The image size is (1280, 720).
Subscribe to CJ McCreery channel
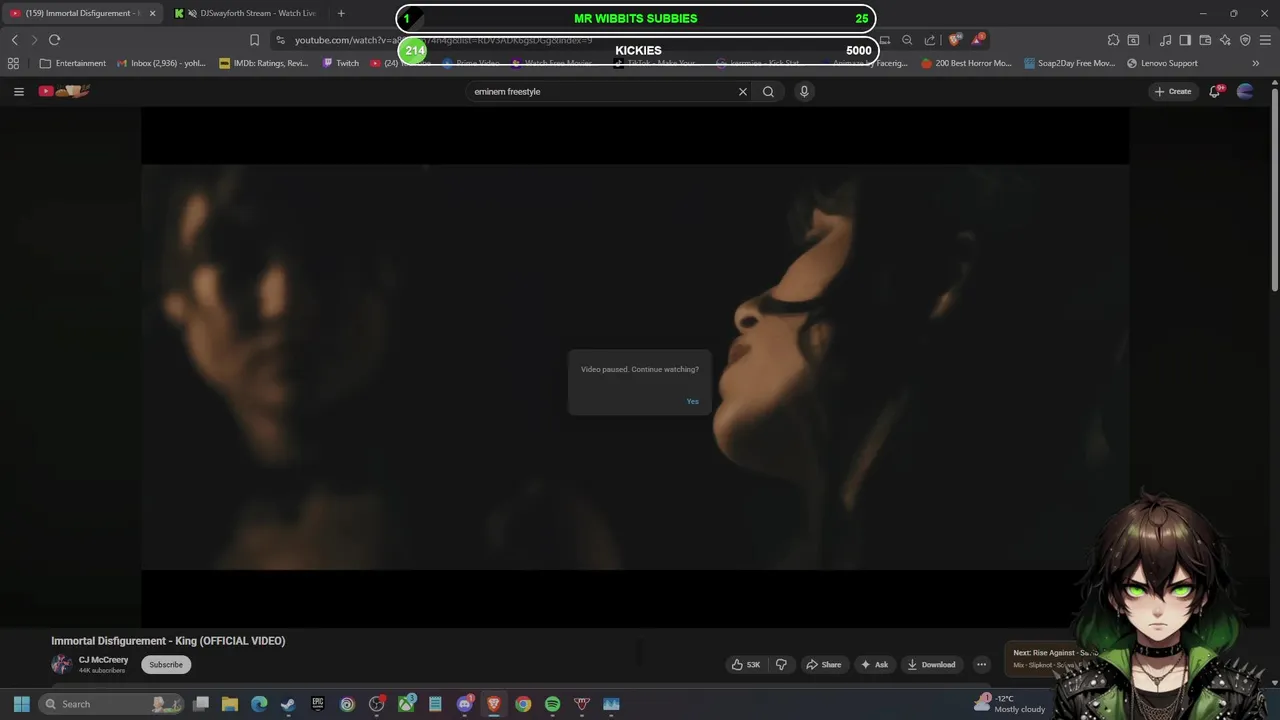(166, 664)
